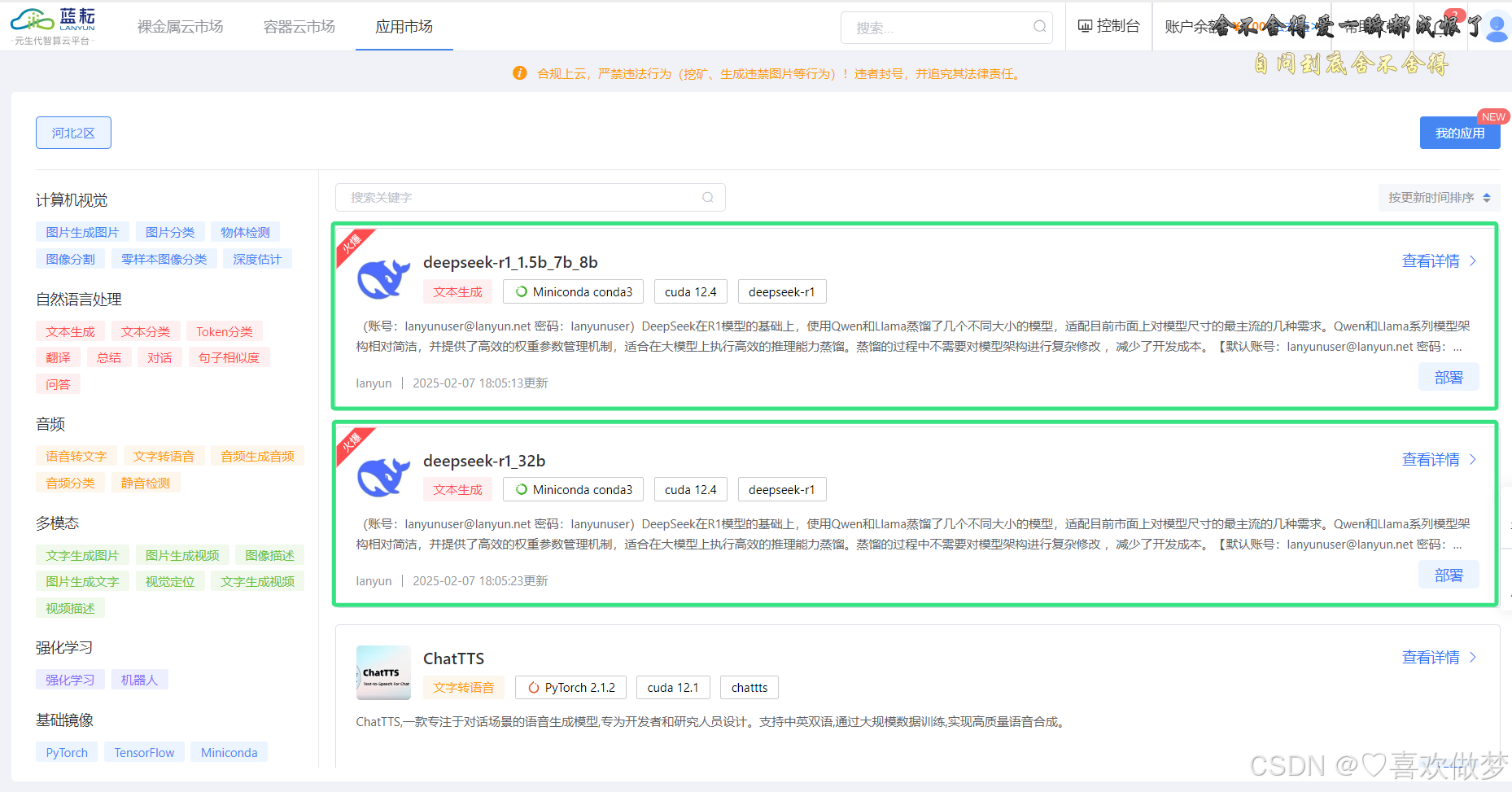Open the ChatTTS title

(453, 659)
